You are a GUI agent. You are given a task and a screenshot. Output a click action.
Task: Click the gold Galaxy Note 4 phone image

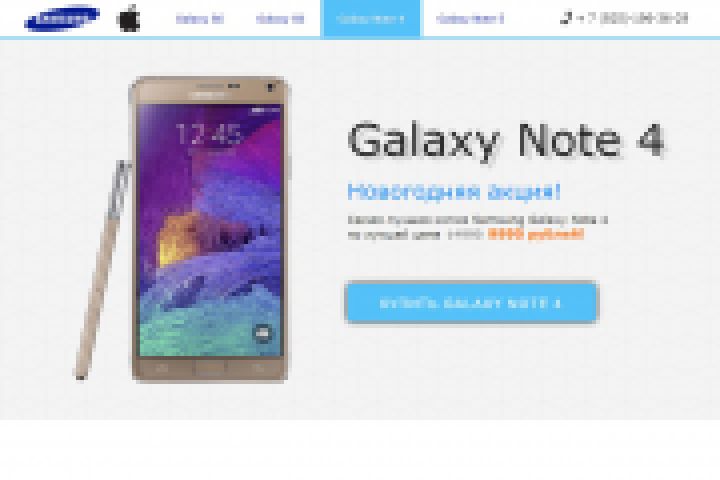[210, 229]
